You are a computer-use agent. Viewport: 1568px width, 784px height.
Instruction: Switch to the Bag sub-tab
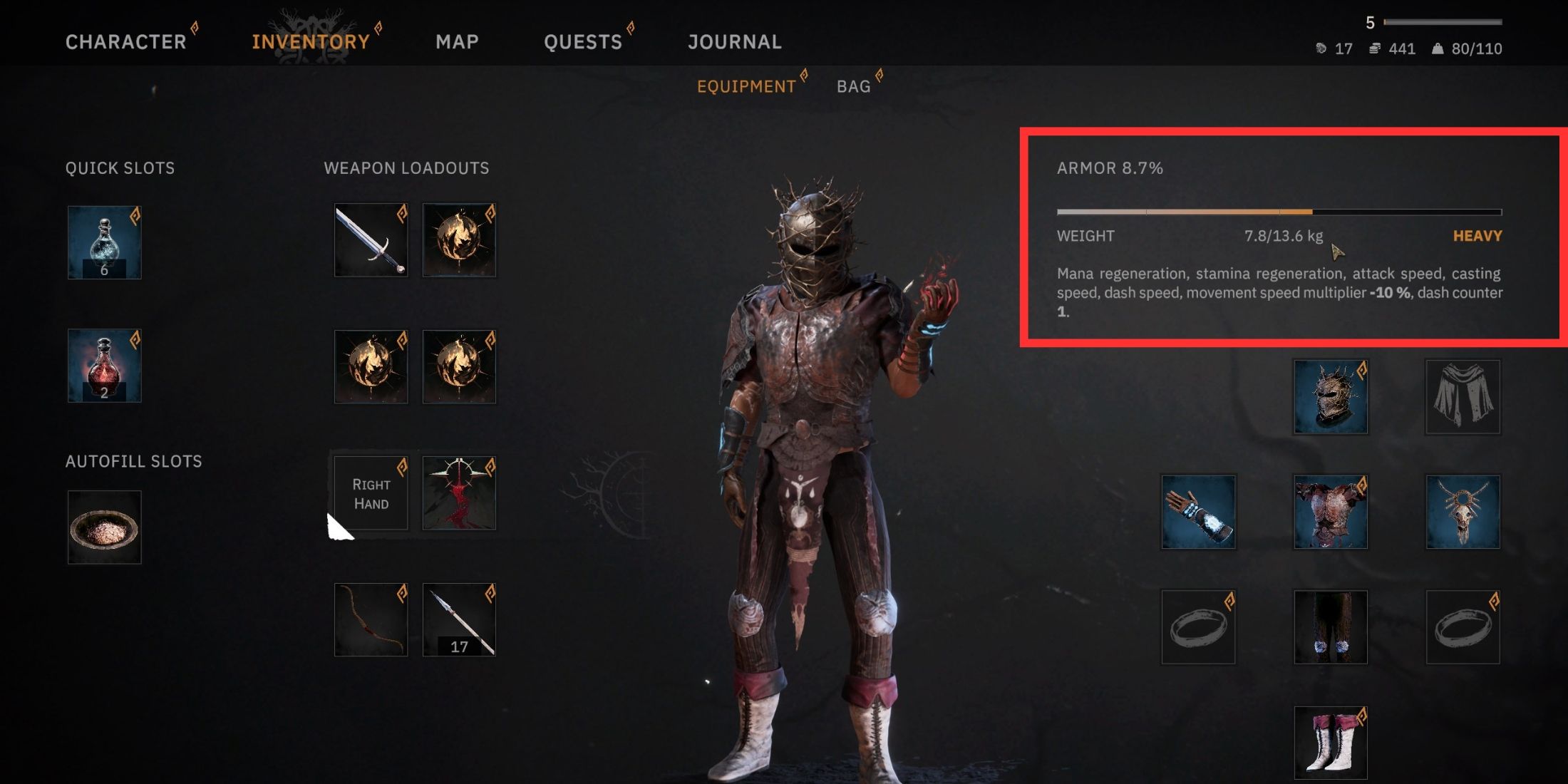[854, 86]
